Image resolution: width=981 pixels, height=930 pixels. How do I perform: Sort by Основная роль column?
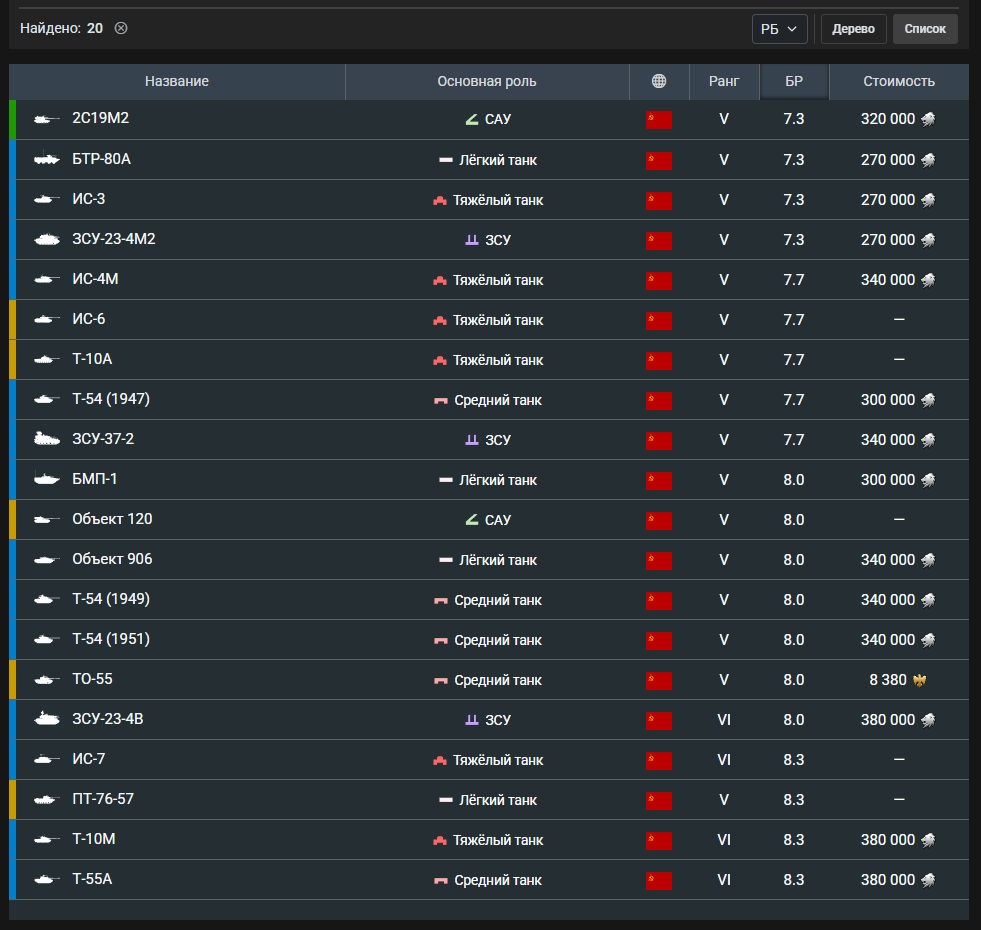coord(487,82)
